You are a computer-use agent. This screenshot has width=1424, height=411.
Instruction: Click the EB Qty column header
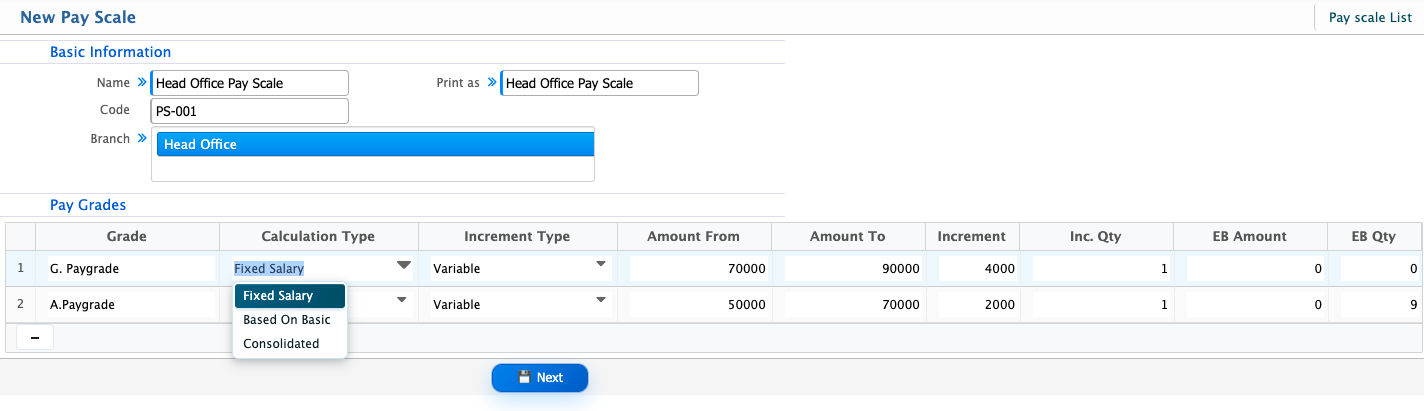point(1374,236)
